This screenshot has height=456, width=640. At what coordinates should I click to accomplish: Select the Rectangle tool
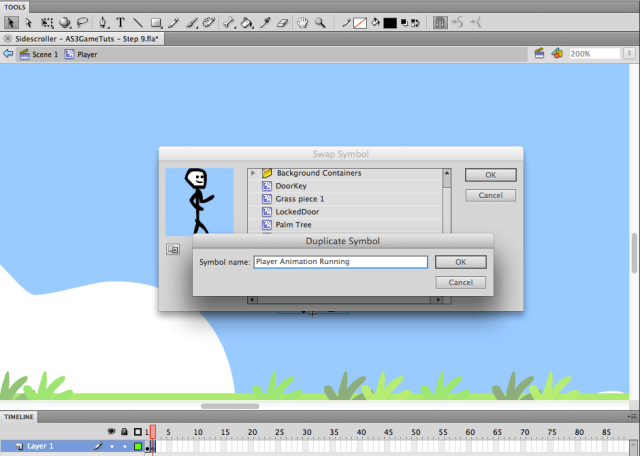[x=156, y=22]
